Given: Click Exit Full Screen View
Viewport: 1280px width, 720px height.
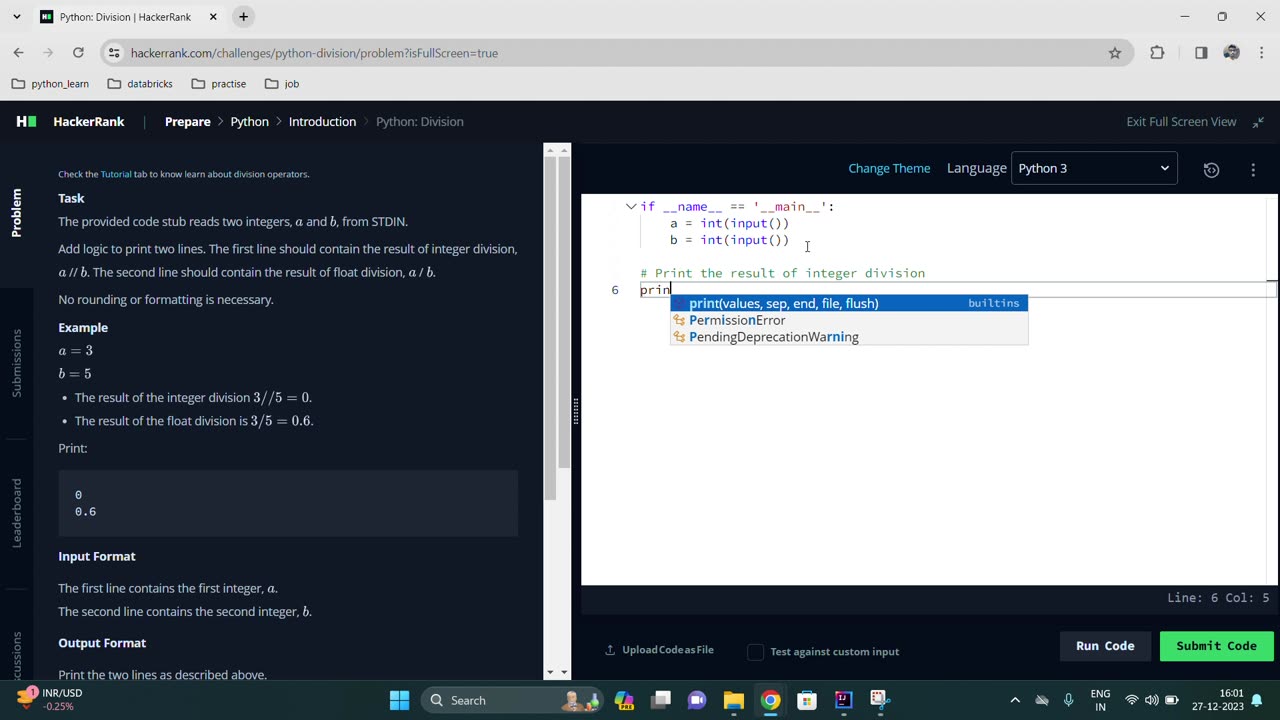Looking at the screenshot, I should tap(1181, 122).
